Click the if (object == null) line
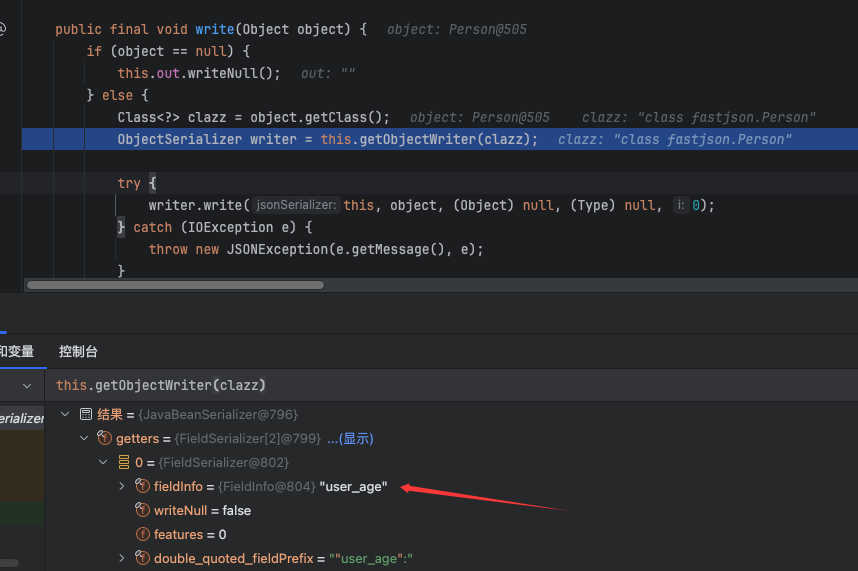Screen dimensions: 858x571 (168, 51)
